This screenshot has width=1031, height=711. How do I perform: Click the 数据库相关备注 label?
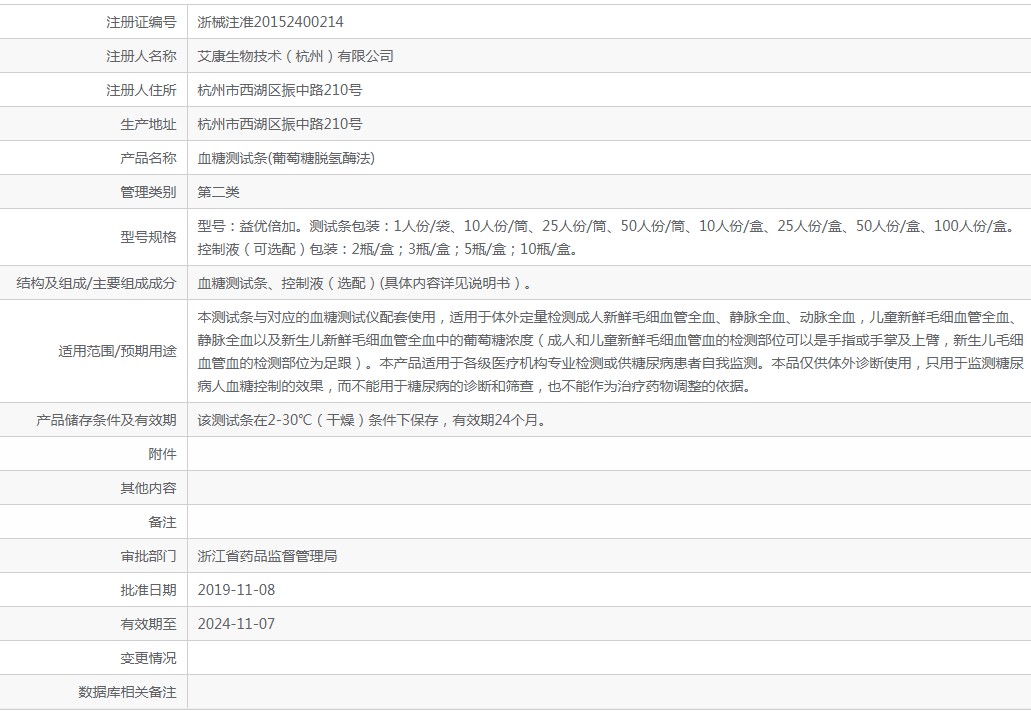128,692
